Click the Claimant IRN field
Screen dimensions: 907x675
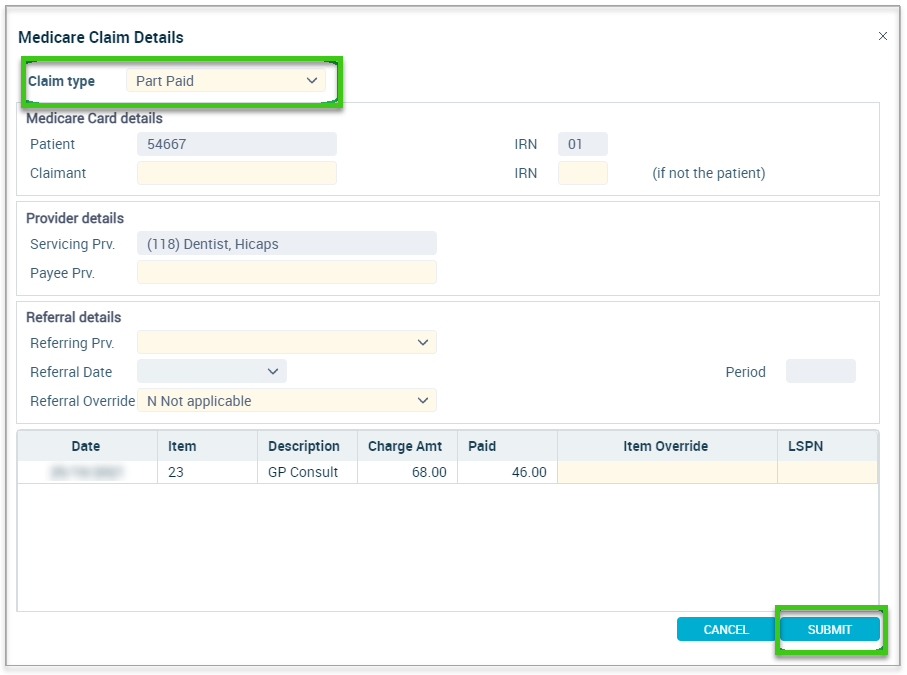tap(582, 173)
